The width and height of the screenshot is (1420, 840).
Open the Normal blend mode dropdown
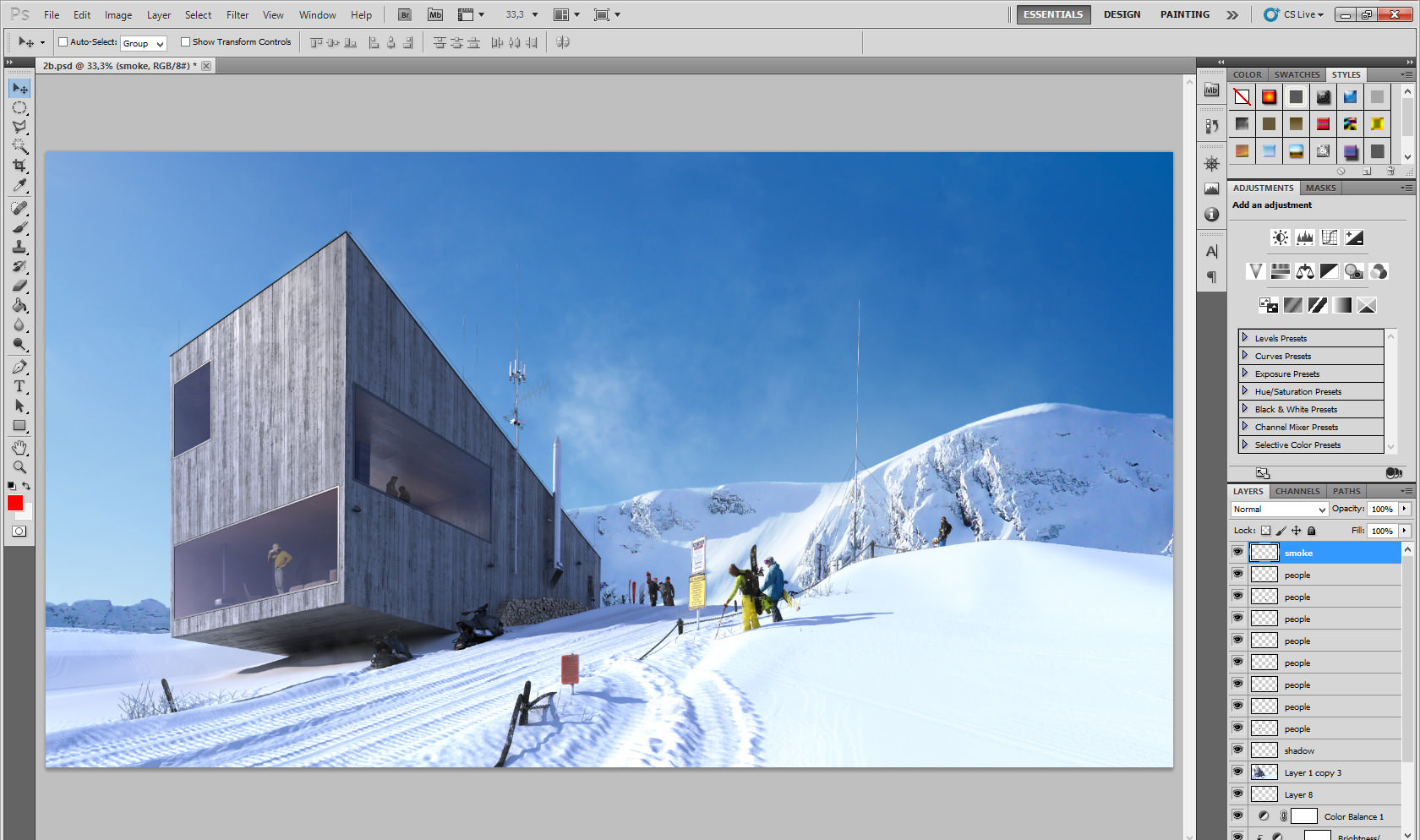(1279, 509)
